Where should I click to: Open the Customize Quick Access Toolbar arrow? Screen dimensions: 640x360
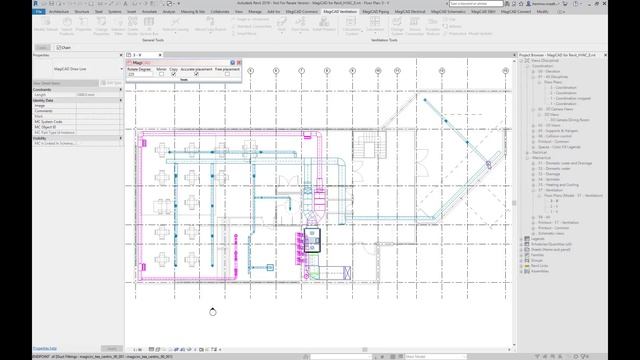tap(179, 3)
